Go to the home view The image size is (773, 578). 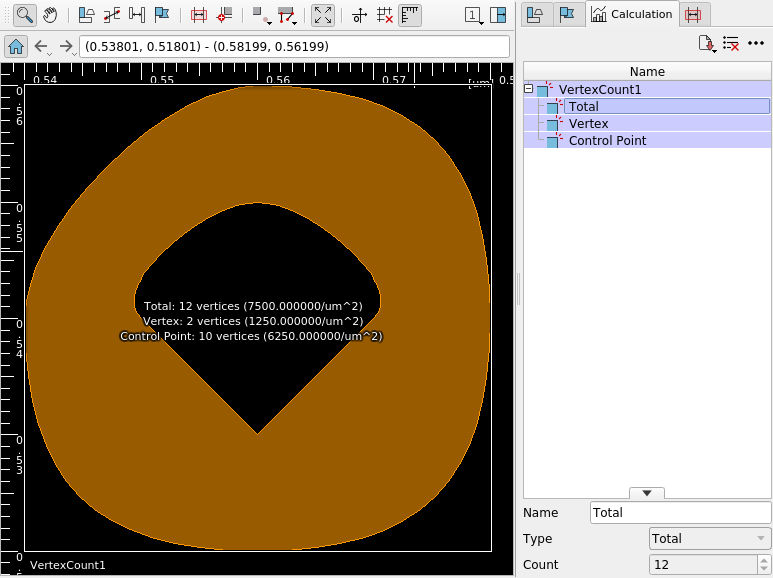16,47
